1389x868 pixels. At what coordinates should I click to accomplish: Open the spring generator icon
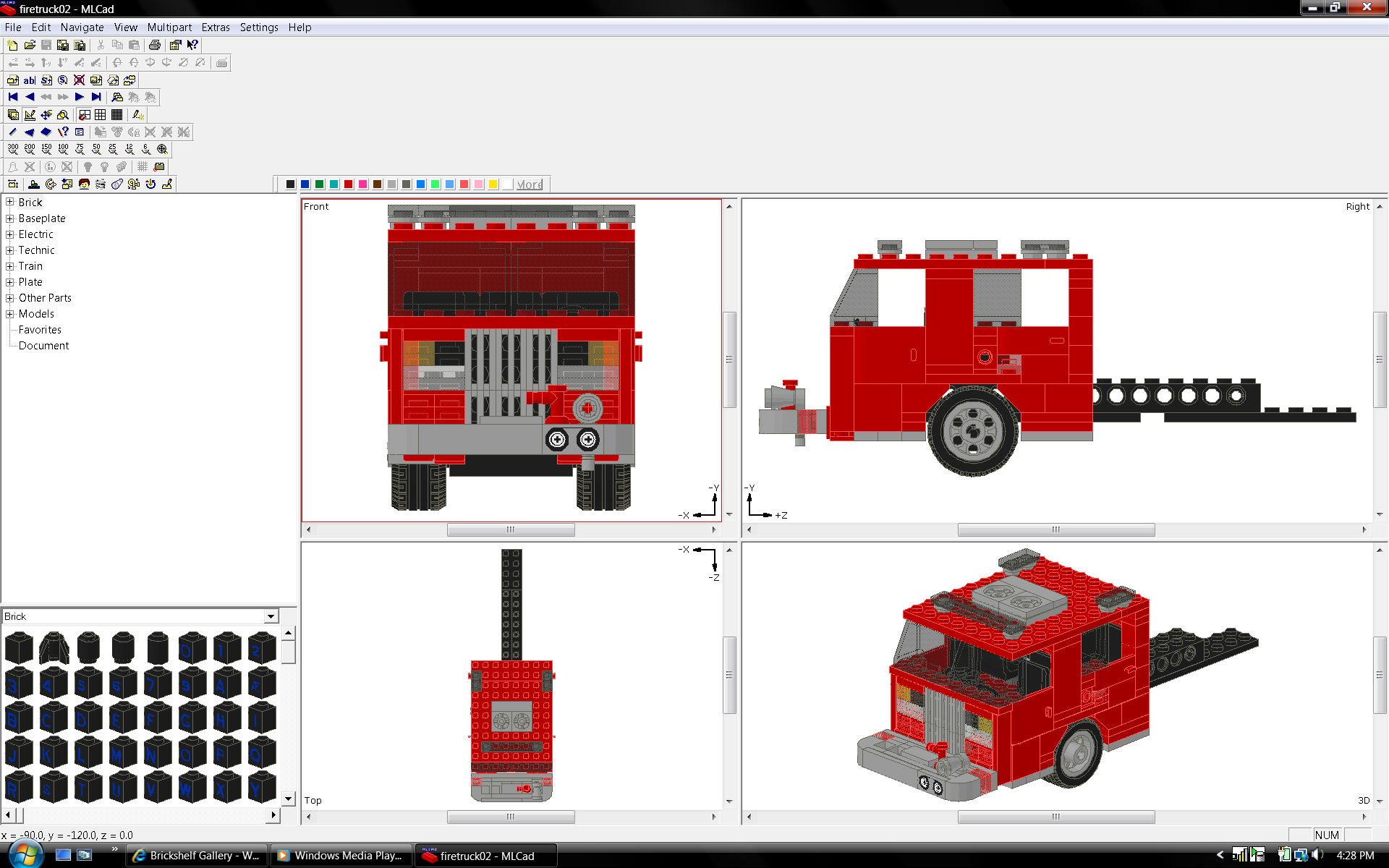[x=101, y=184]
